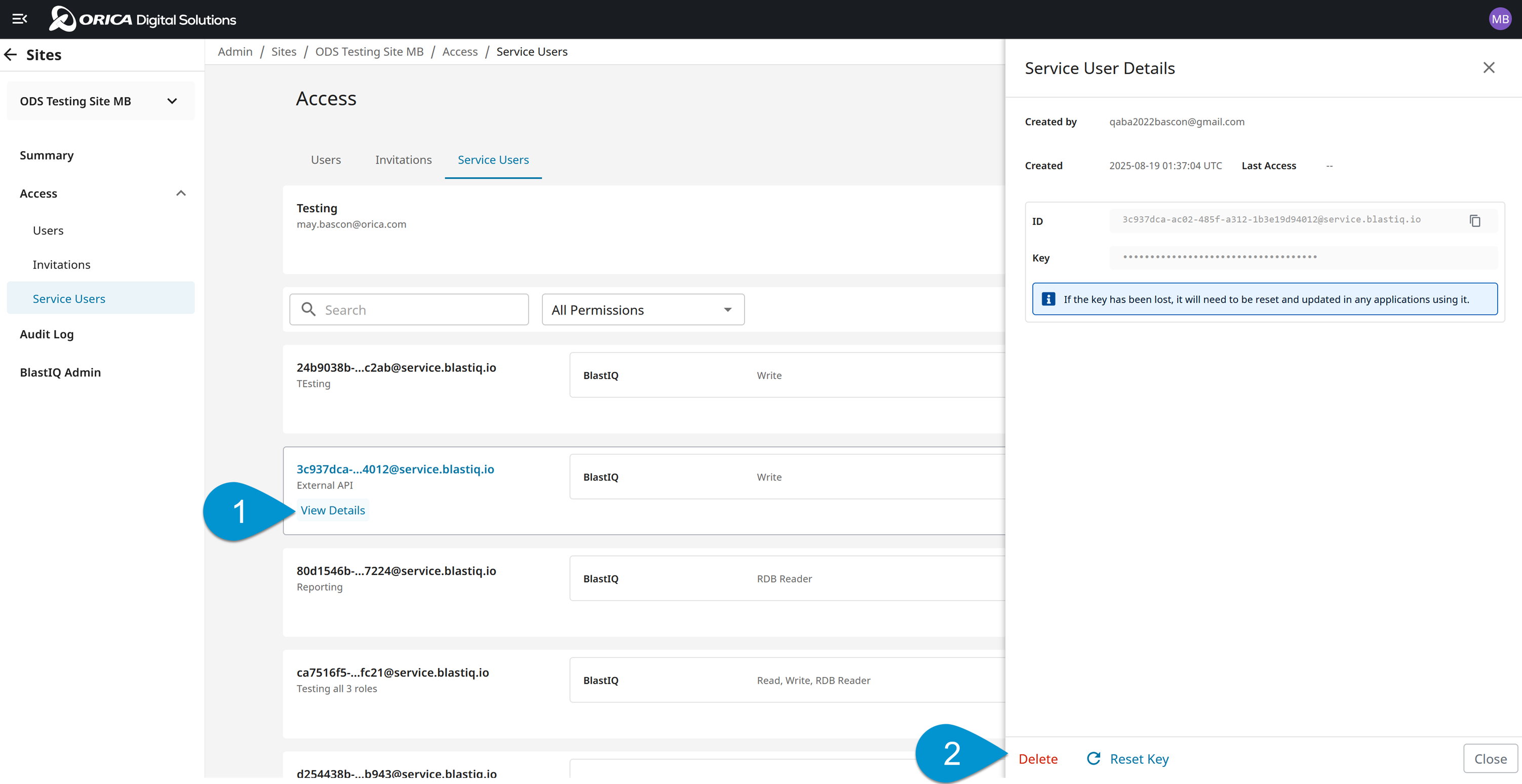Screen dimensions: 1522x784
Task: Go to Admin breadcrumb
Action: pos(235,51)
